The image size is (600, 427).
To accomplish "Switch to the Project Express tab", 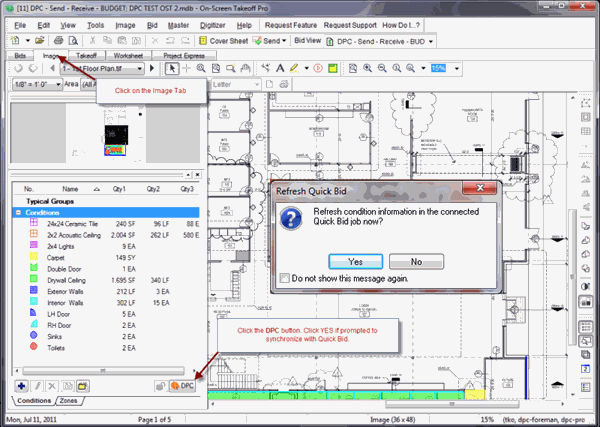I will tap(184, 56).
